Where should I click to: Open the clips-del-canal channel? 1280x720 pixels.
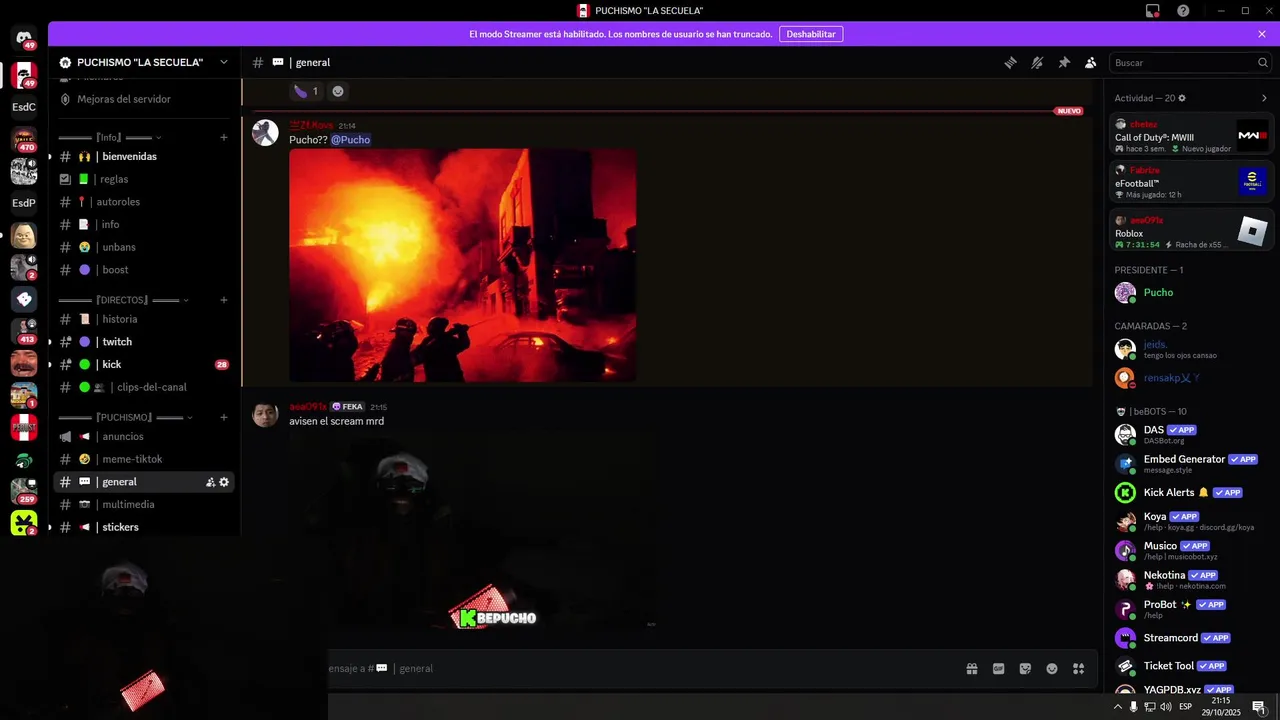(x=143, y=387)
